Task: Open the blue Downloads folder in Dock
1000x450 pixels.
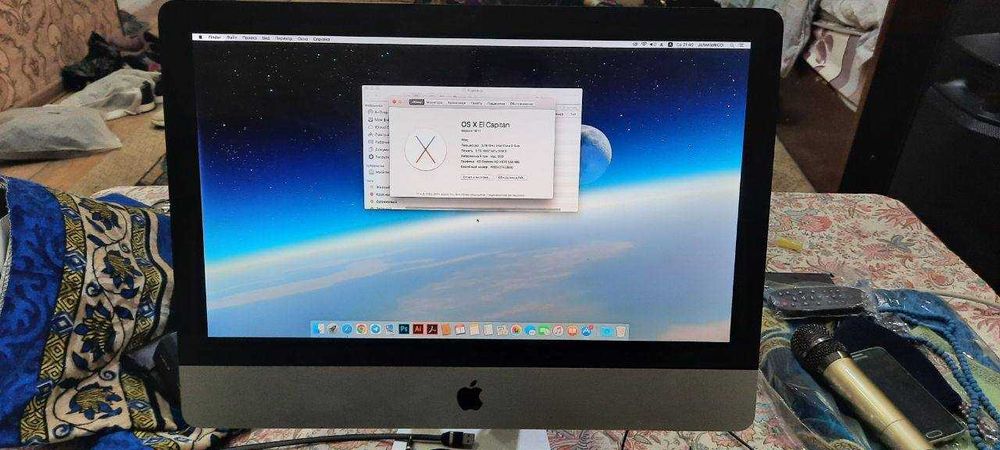Action: tap(607, 331)
